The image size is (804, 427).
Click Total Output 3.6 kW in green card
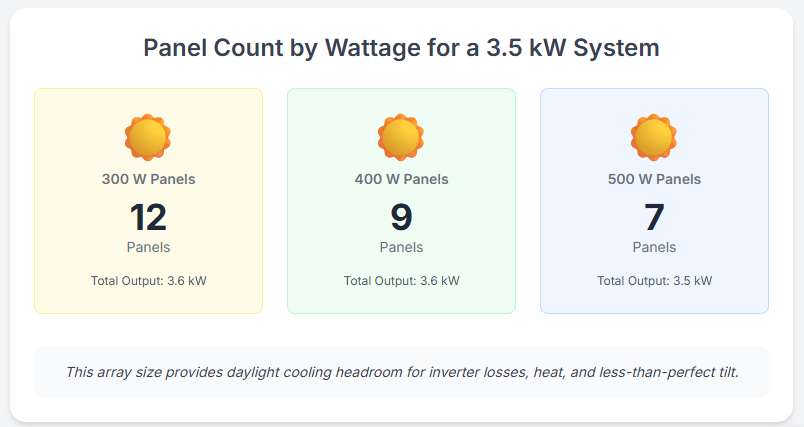tap(401, 281)
